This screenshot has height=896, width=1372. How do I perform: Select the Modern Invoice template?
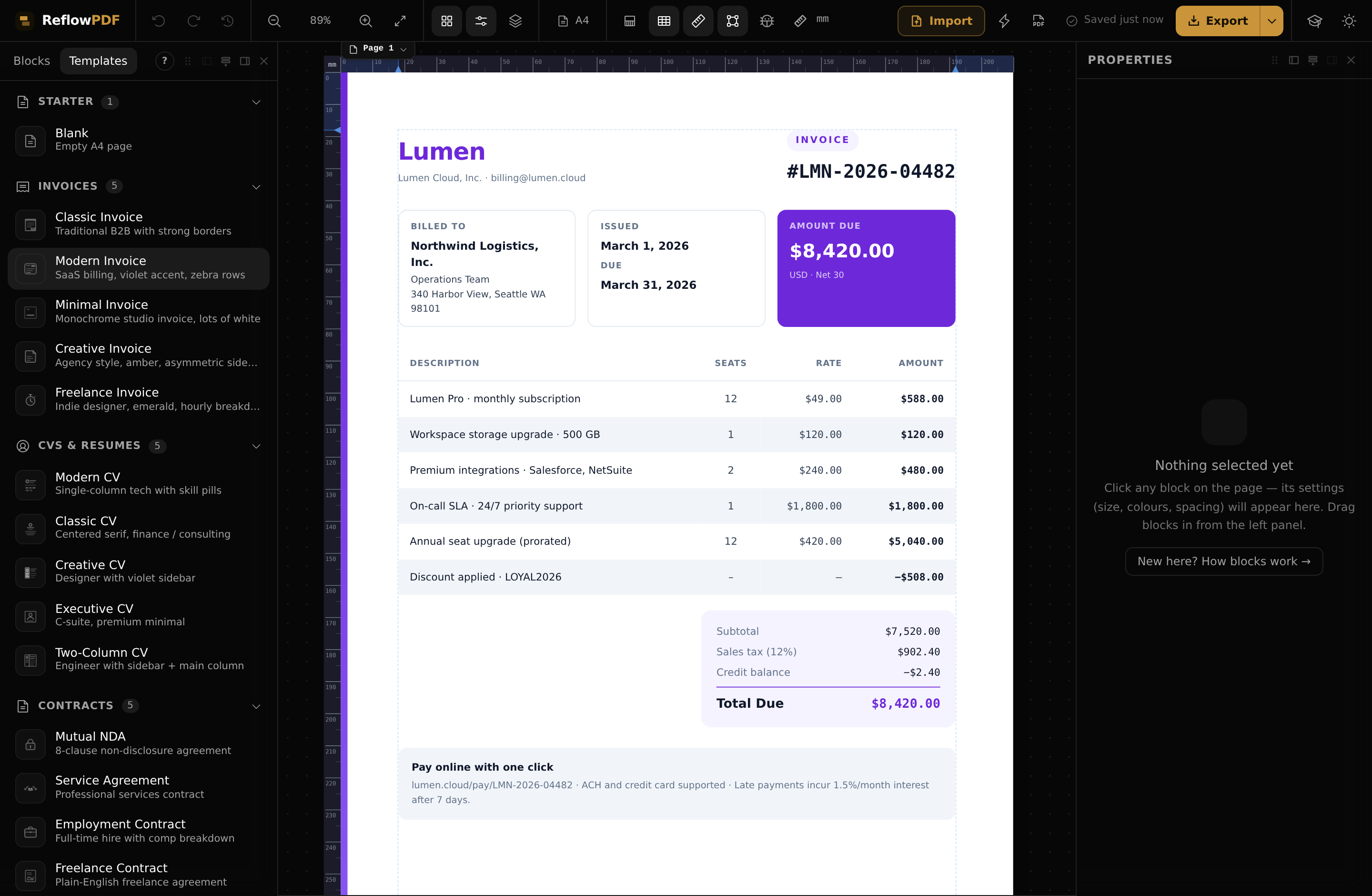point(138,268)
